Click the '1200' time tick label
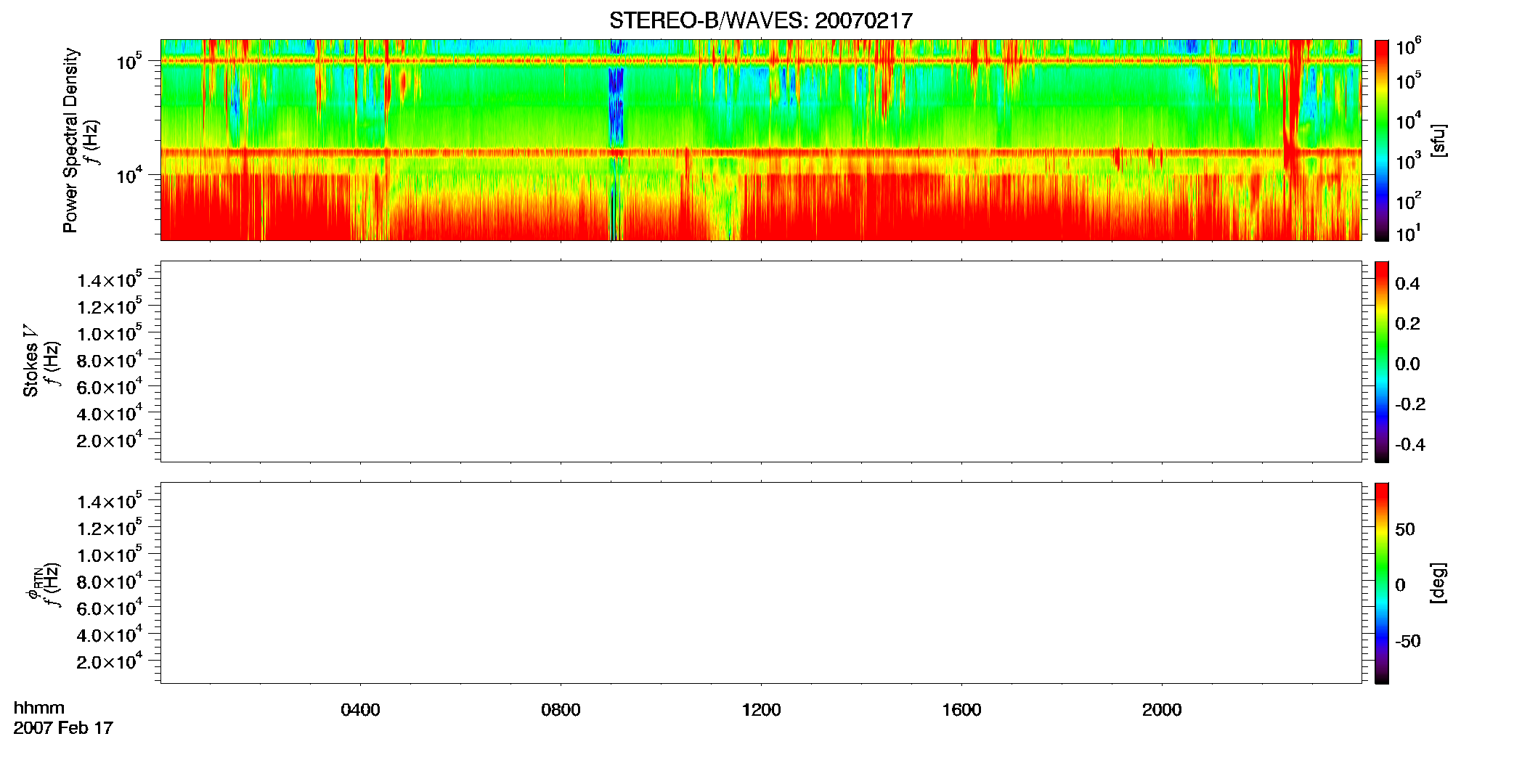Screen dimensions: 1522x784 pos(761,710)
